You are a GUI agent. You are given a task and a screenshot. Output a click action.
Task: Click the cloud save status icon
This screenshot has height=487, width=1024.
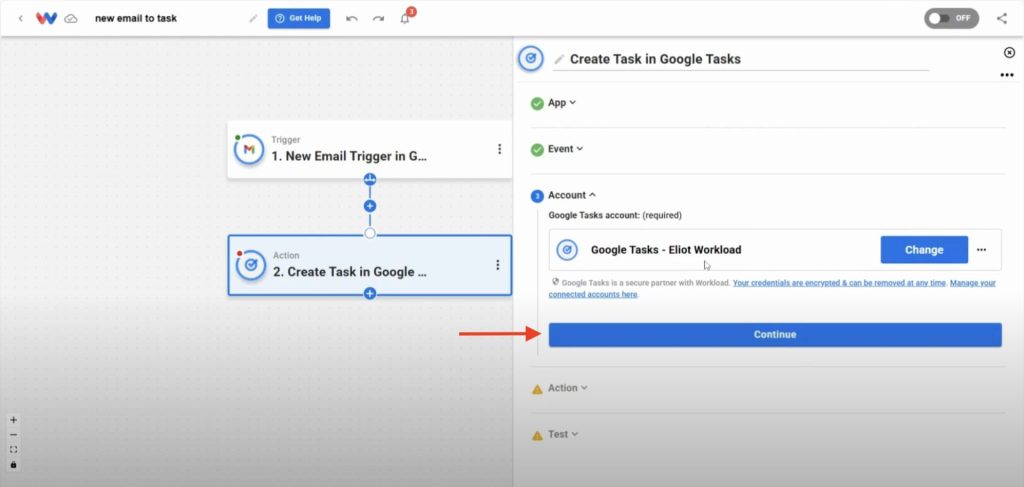pyautogui.click(x=71, y=18)
